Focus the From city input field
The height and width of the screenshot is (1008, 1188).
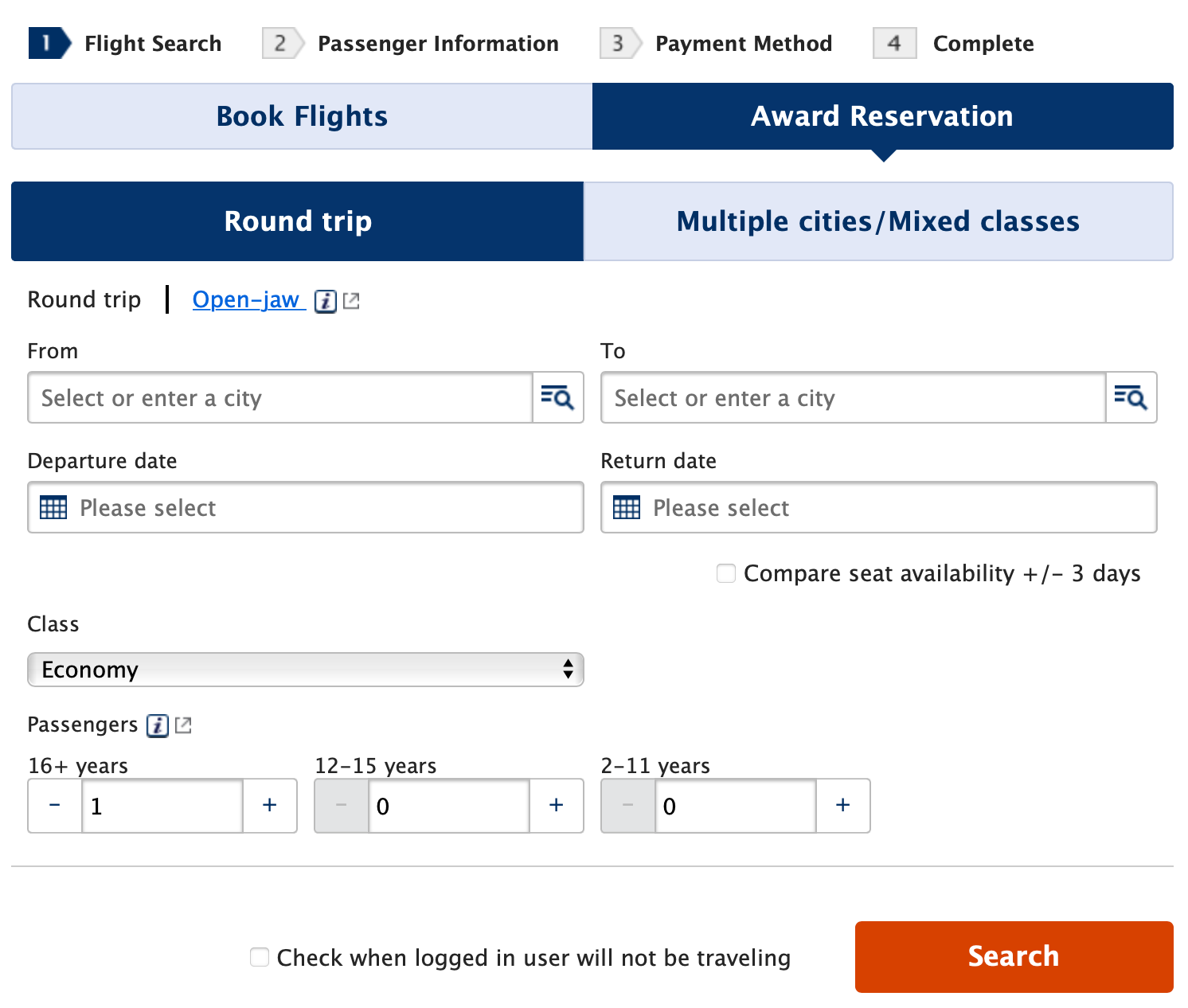tap(280, 397)
